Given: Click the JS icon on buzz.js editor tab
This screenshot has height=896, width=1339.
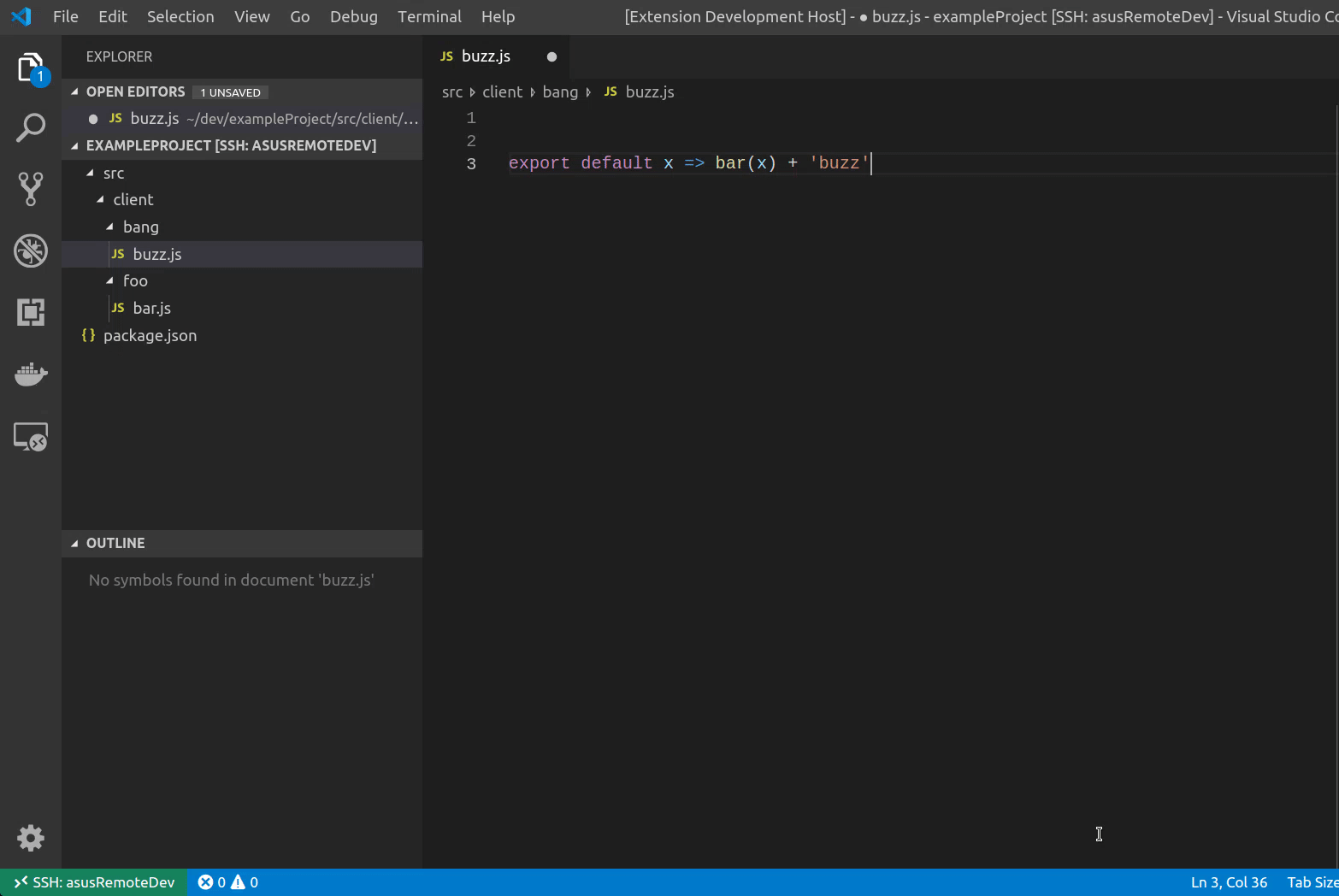Looking at the screenshot, I should (x=446, y=56).
